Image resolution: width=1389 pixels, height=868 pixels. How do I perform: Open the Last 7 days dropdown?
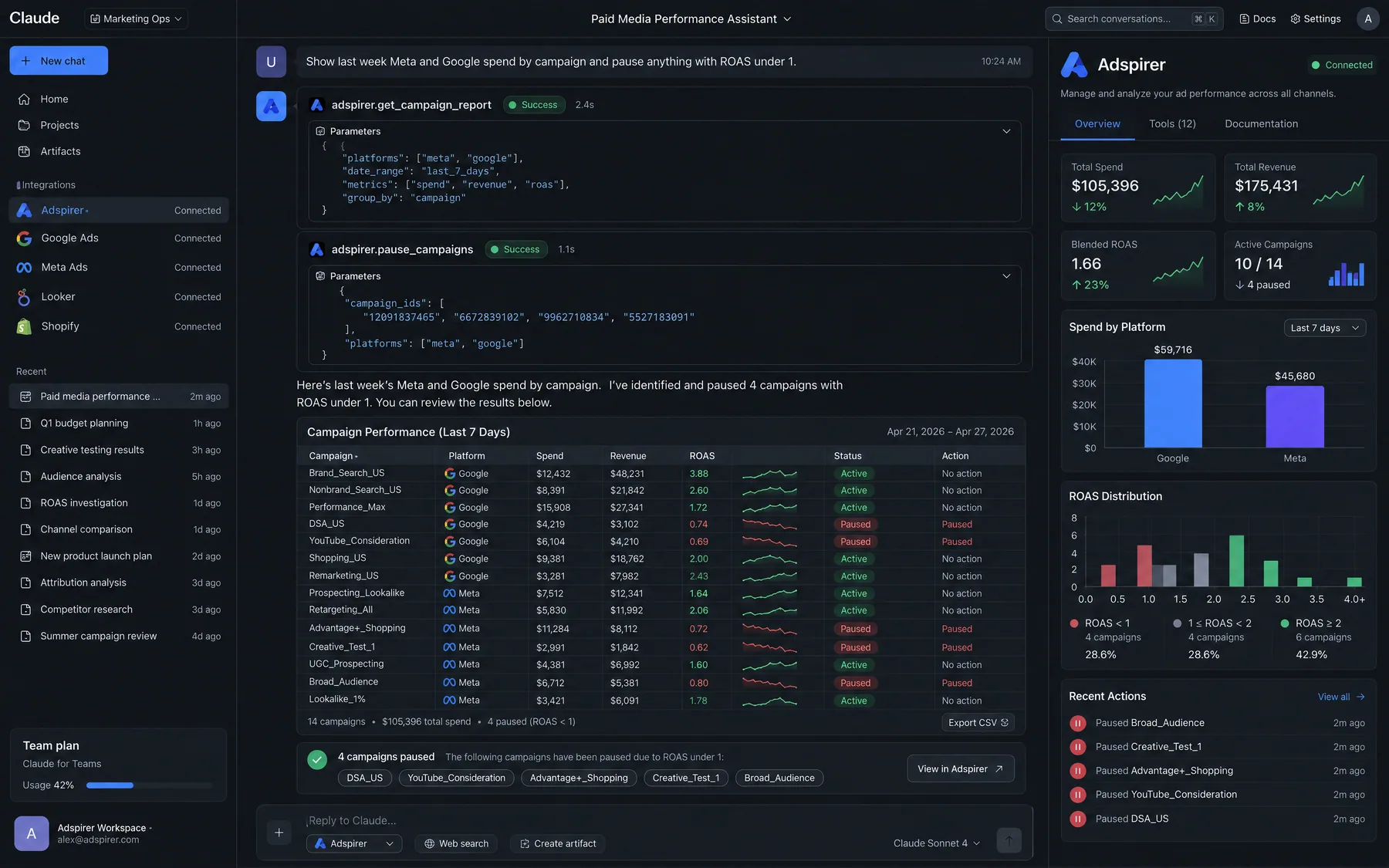[x=1324, y=328]
